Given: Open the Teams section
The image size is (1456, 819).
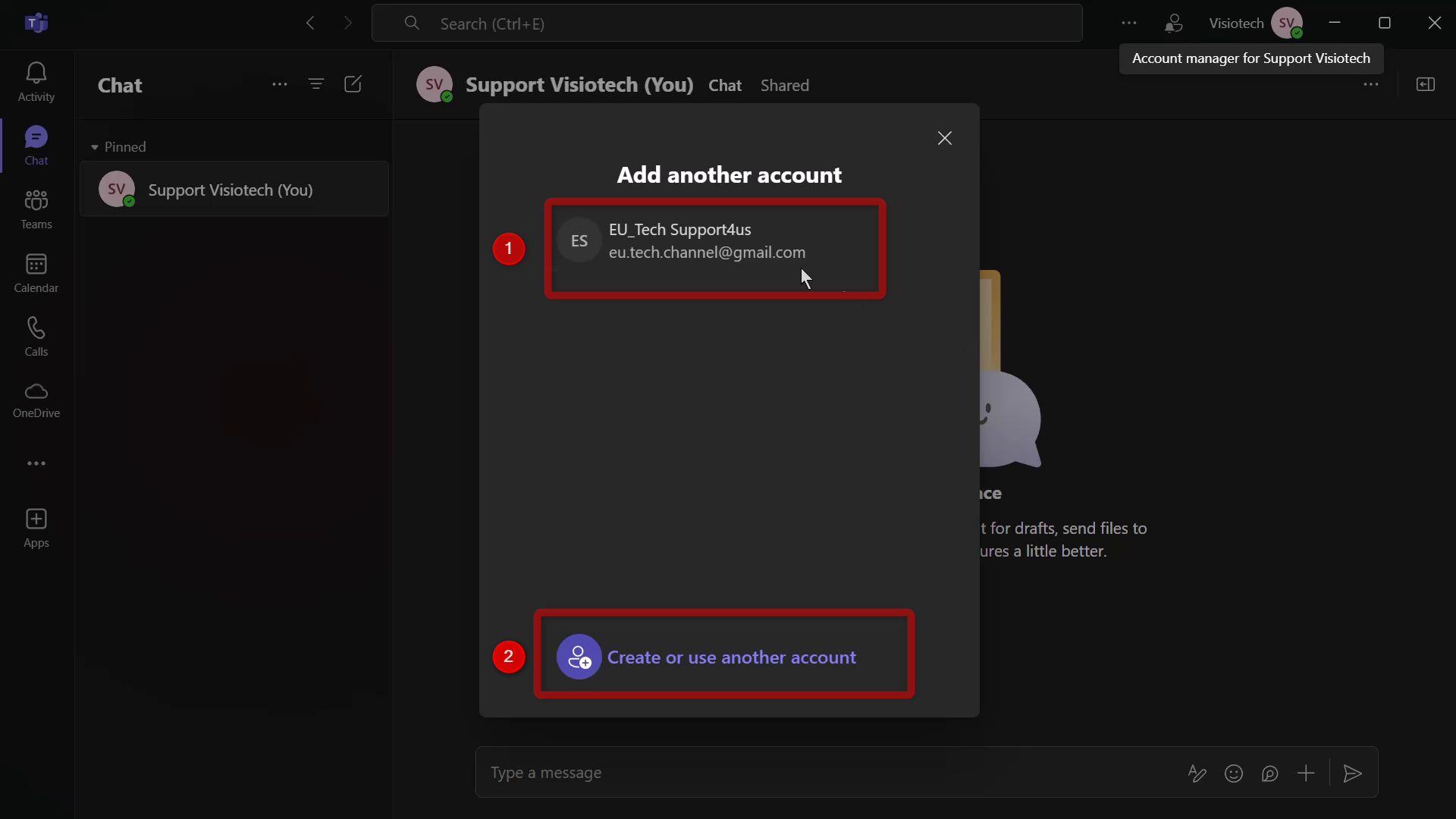Looking at the screenshot, I should pyautogui.click(x=36, y=209).
